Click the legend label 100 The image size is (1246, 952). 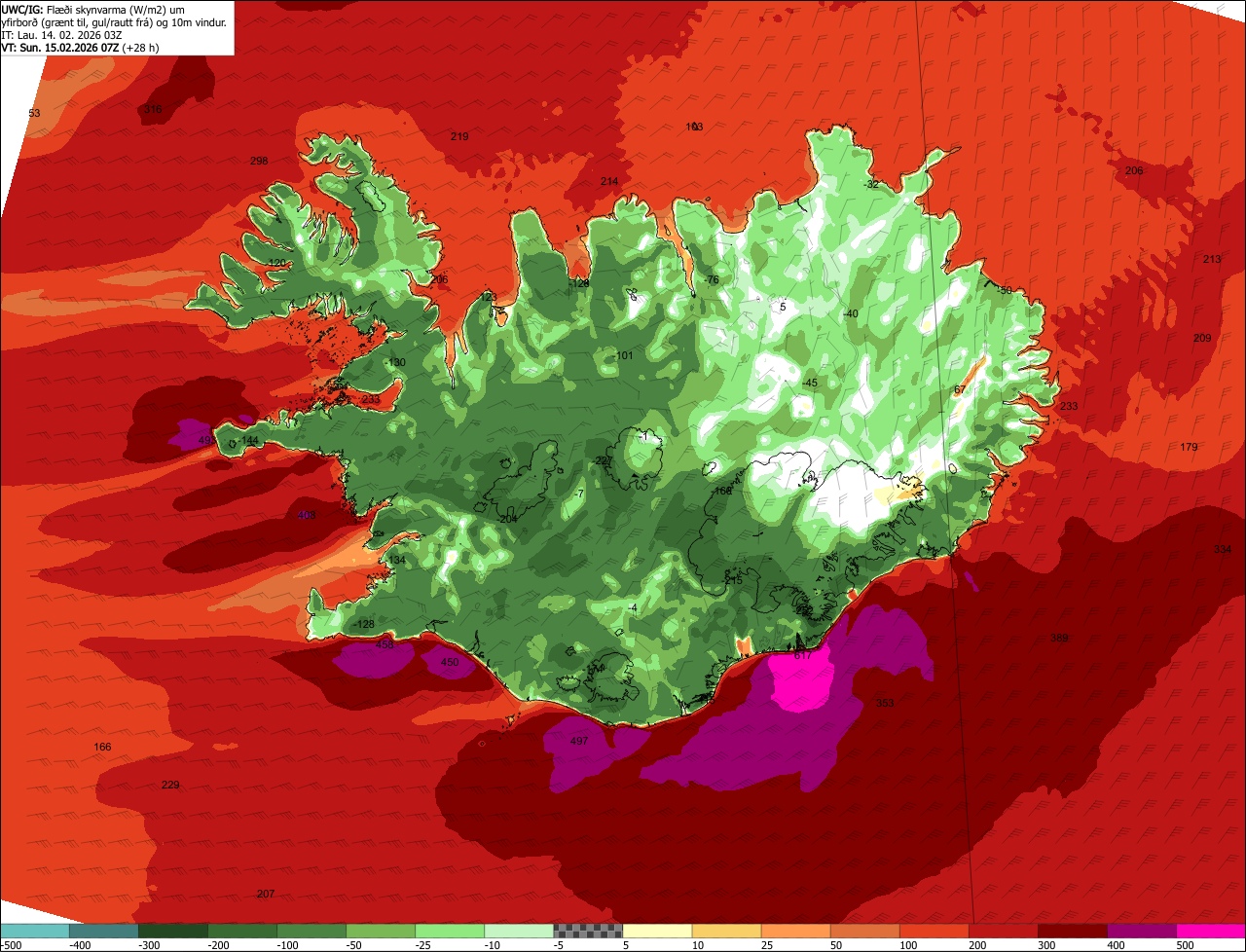coord(908,945)
